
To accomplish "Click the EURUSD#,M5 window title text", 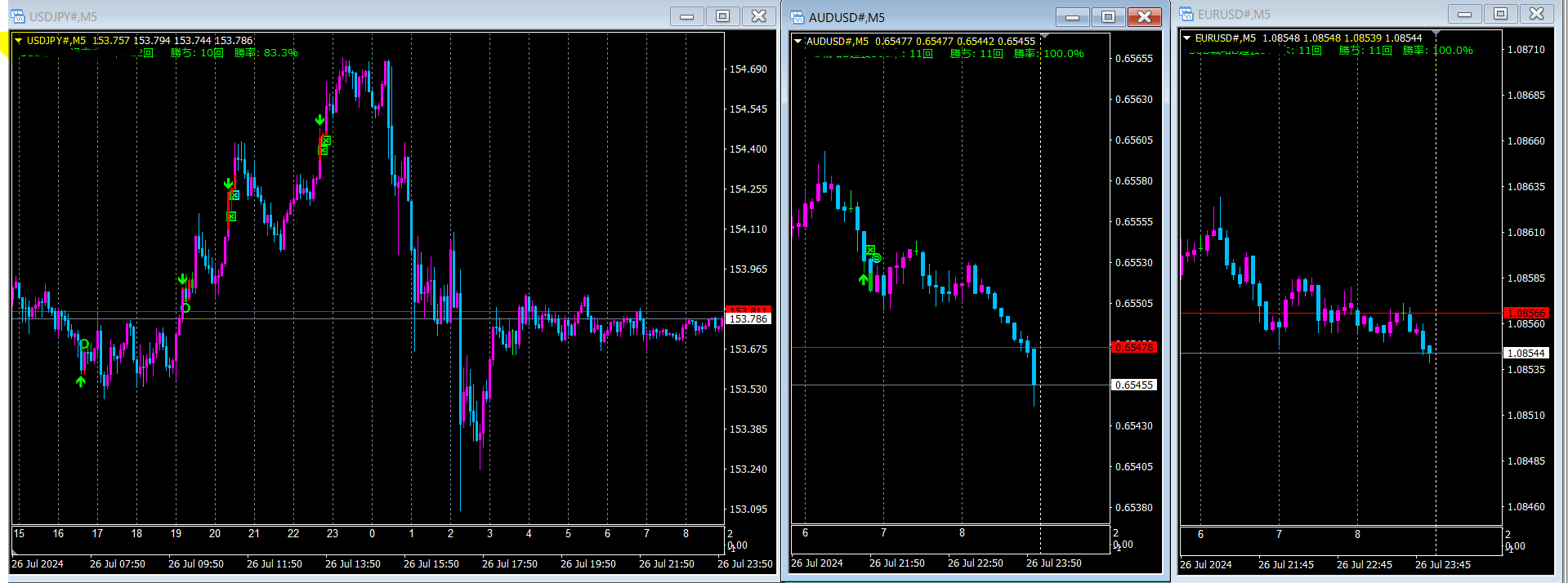I will click(1234, 15).
